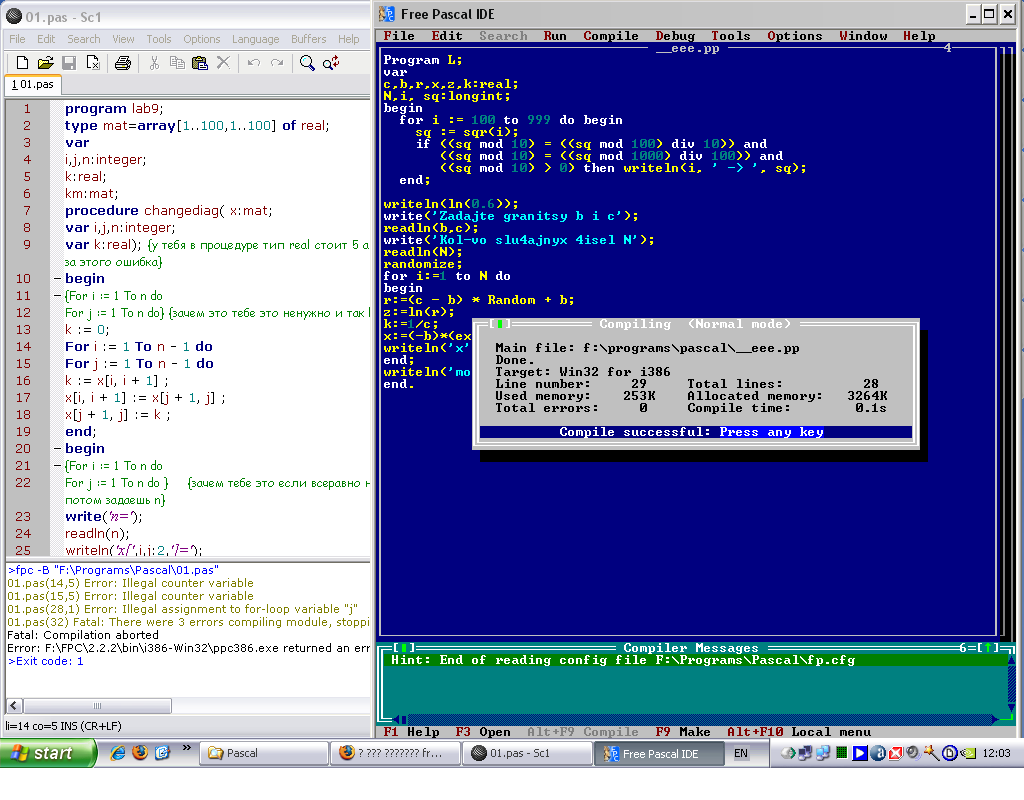Open the Debug menu in Free Pascal IDE
Screen dimensions: 1024x800
675,36
